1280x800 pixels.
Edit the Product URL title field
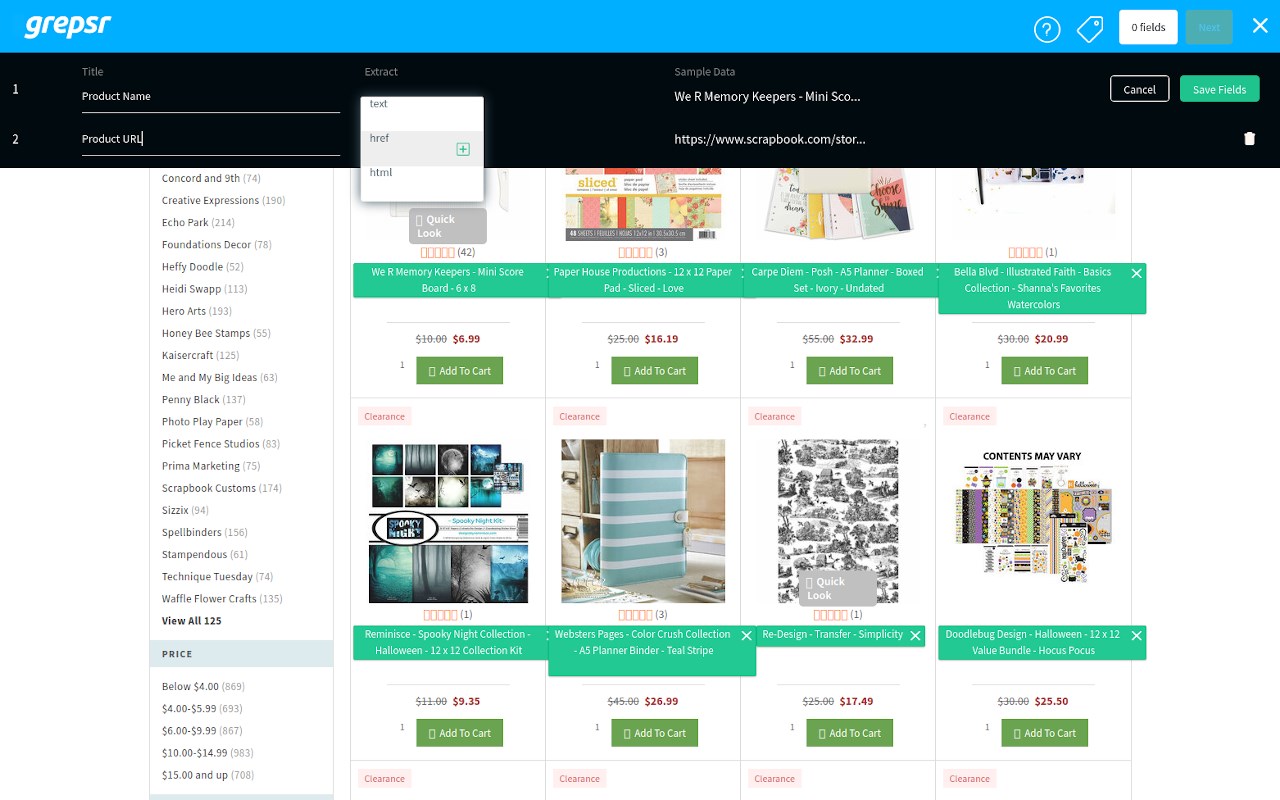(211, 140)
